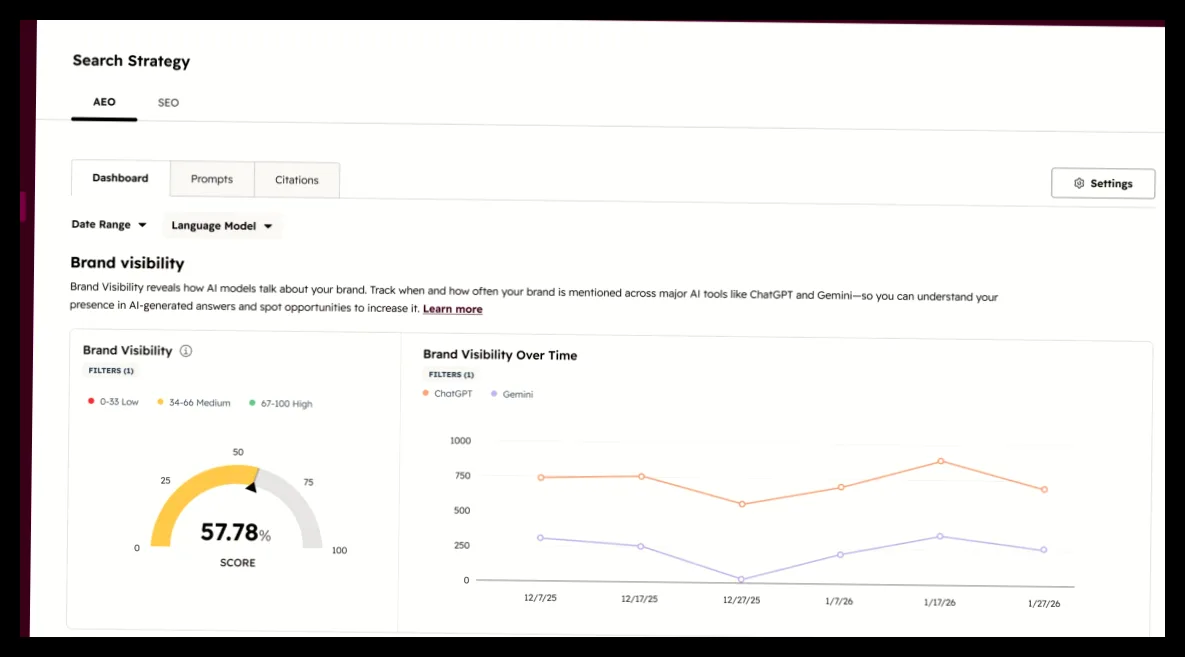1185x657 pixels.
Task: Click the gear icon in Settings button
Action: tap(1079, 183)
